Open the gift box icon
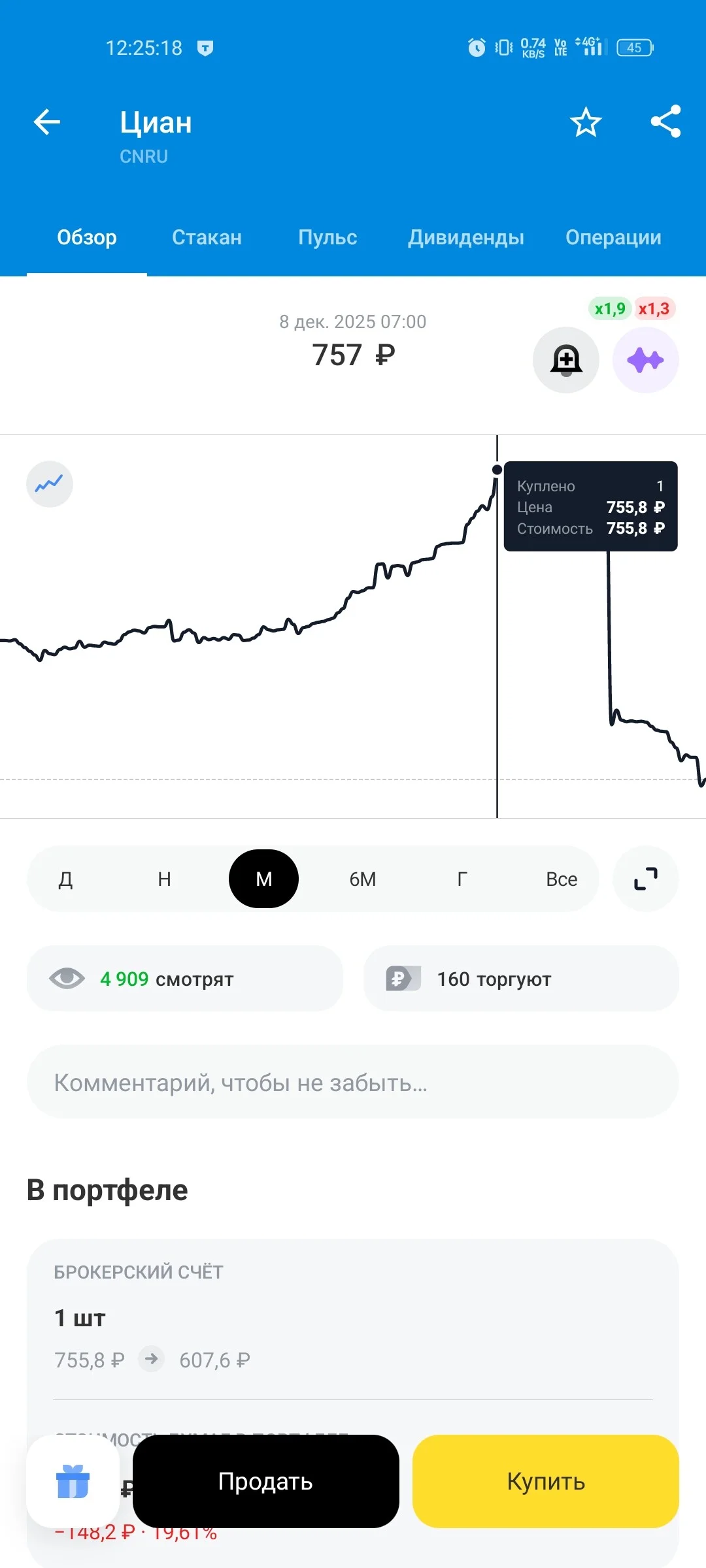The image size is (706, 1568). click(73, 1481)
